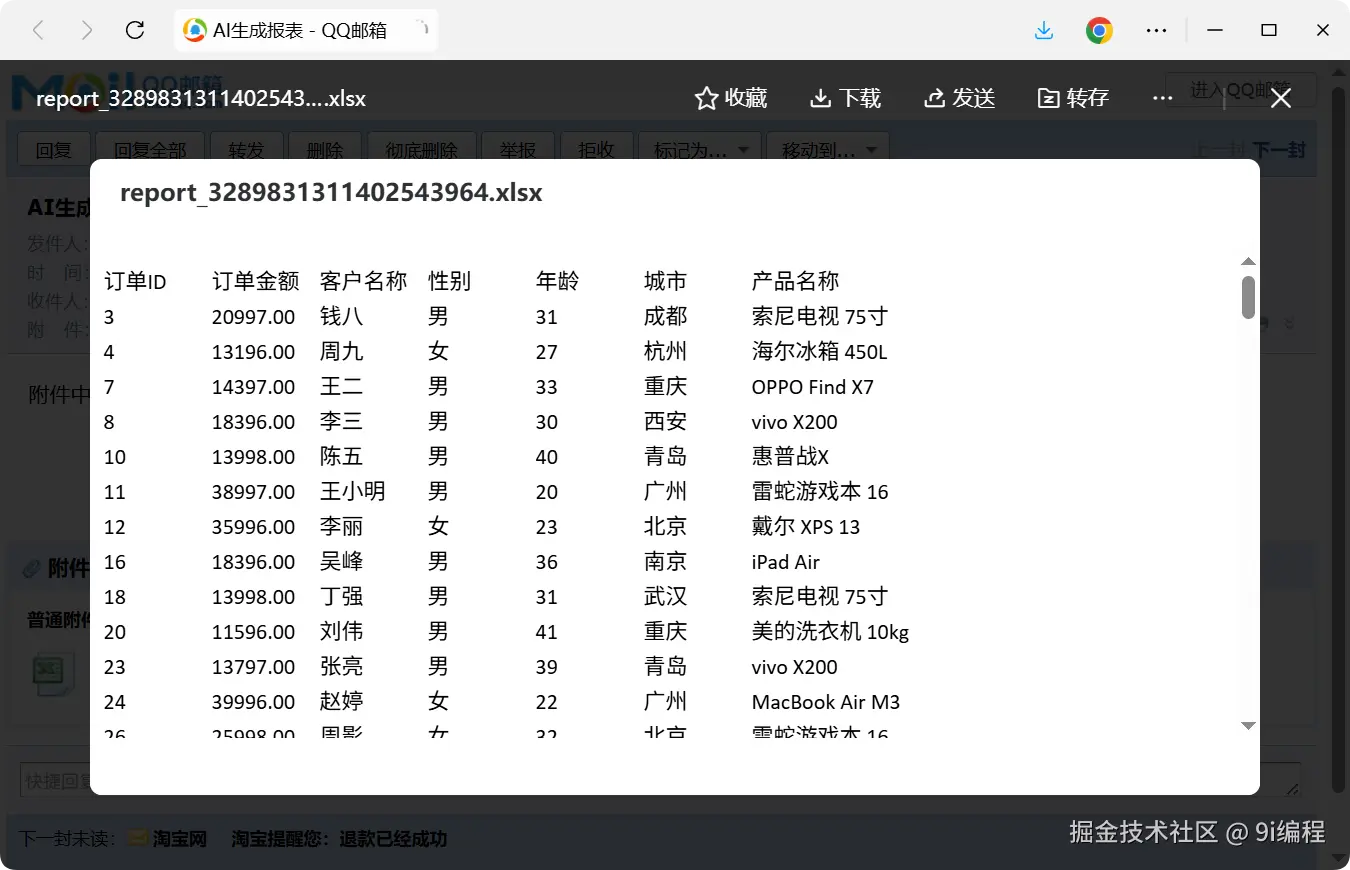Screen dimensions: 1350x870
Task: Click 转存 to save to cloud
Action: pos(1073,98)
